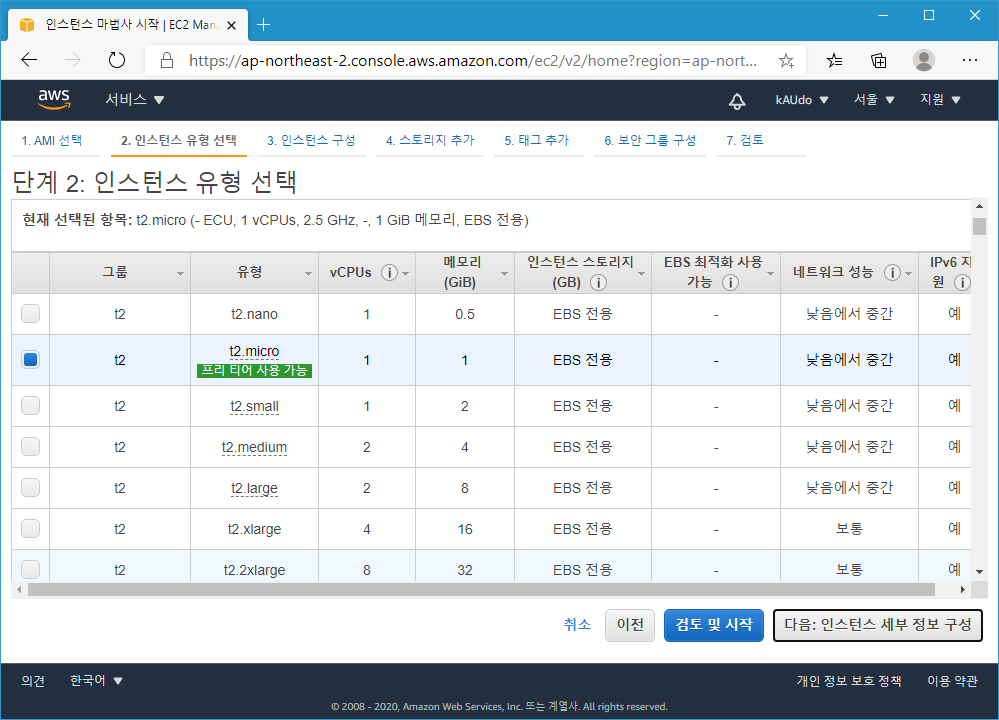Select the t2.xlarge instance checkbox

[31, 528]
